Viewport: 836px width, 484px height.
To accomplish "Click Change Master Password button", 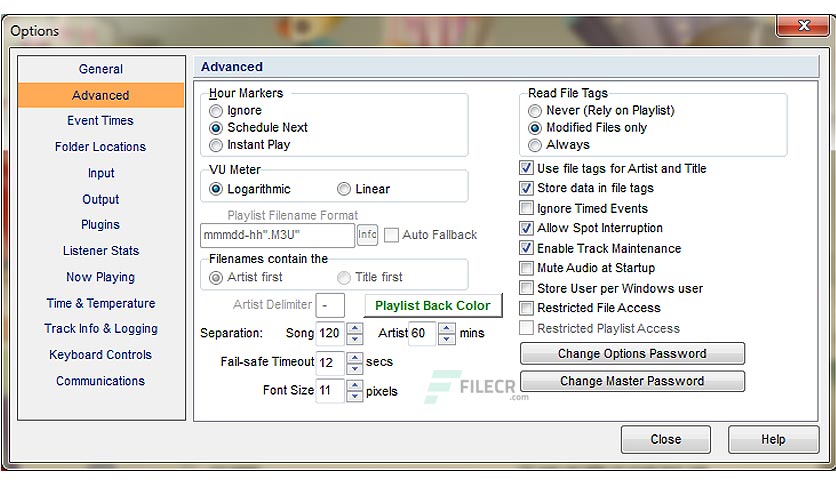I will click(x=632, y=381).
